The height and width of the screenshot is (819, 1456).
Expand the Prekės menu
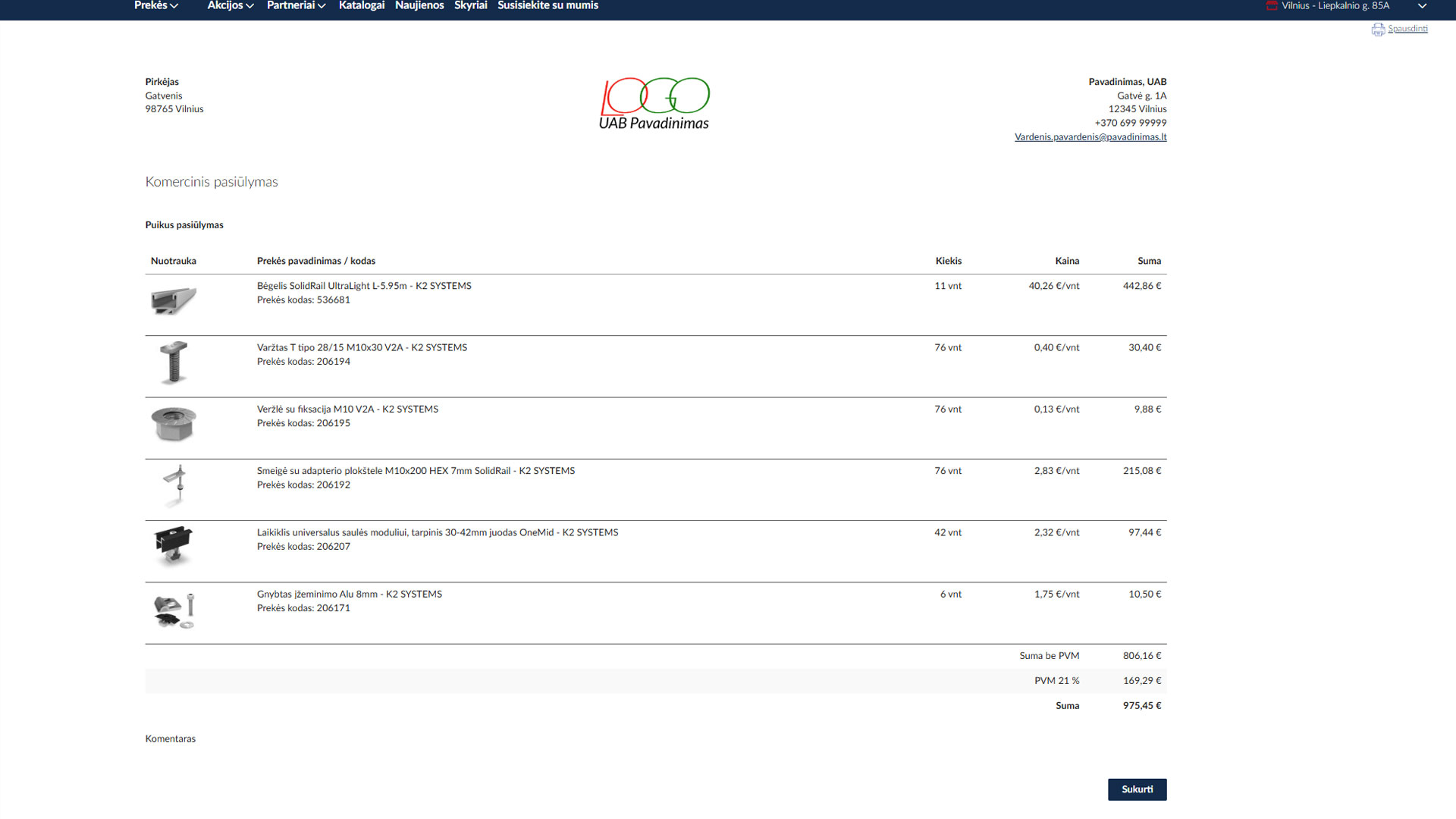[156, 5]
